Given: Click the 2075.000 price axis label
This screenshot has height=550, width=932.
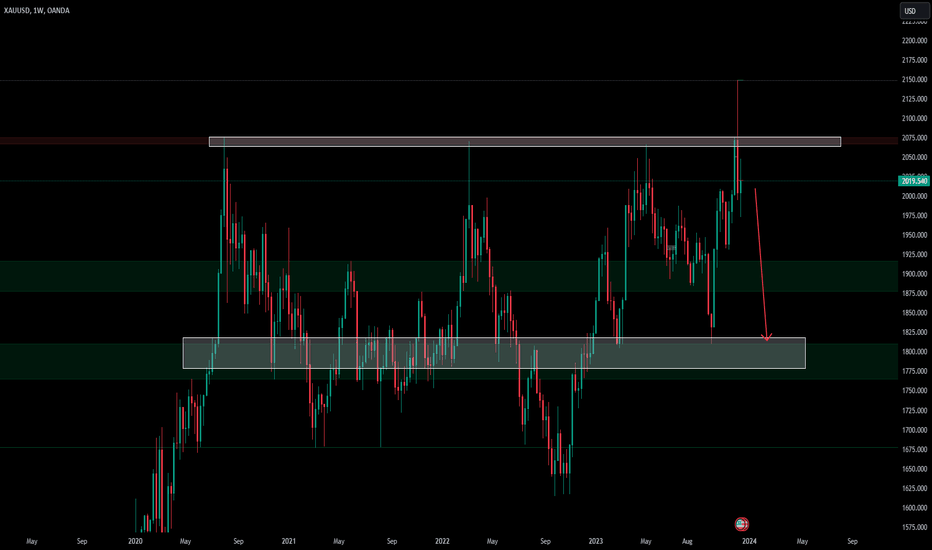Looking at the screenshot, I should (x=914, y=138).
